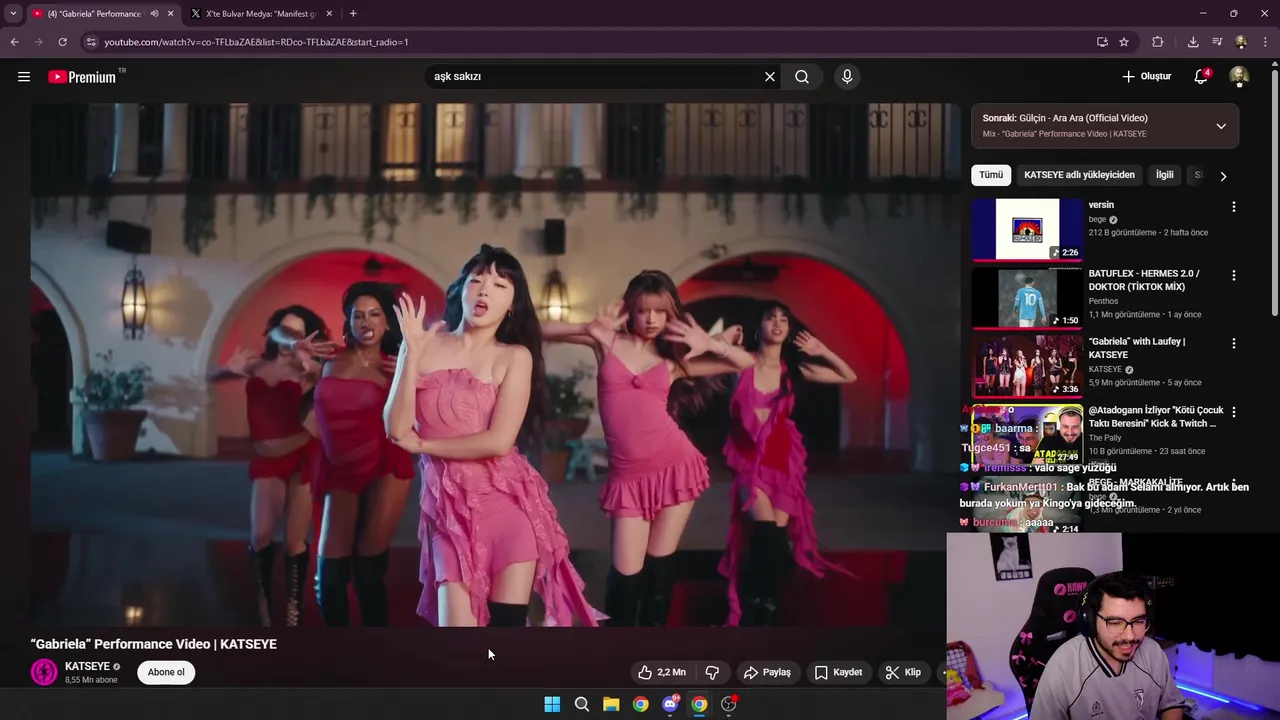This screenshot has height=720, width=1280.
Task: Mute the "Gabriela" Performance tab audio
Action: (x=154, y=14)
